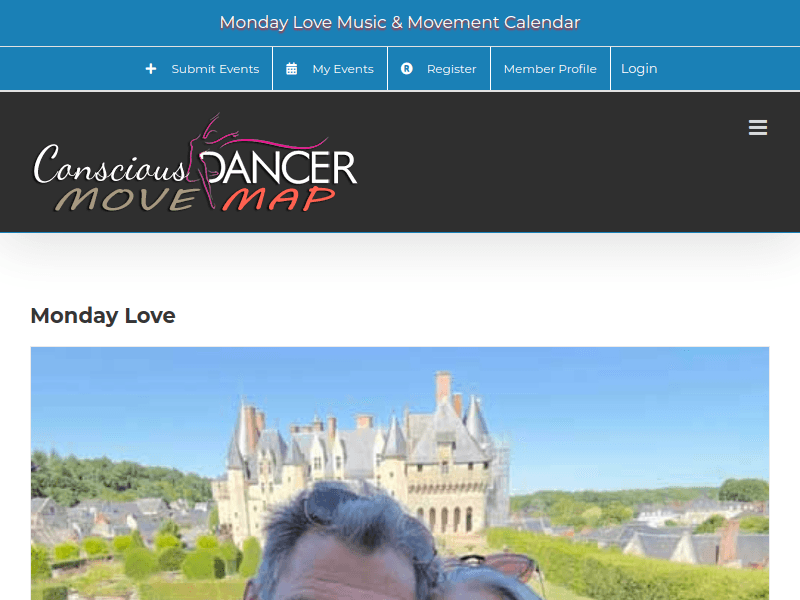Click the Login link
This screenshot has width=800, height=600.
click(x=639, y=69)
